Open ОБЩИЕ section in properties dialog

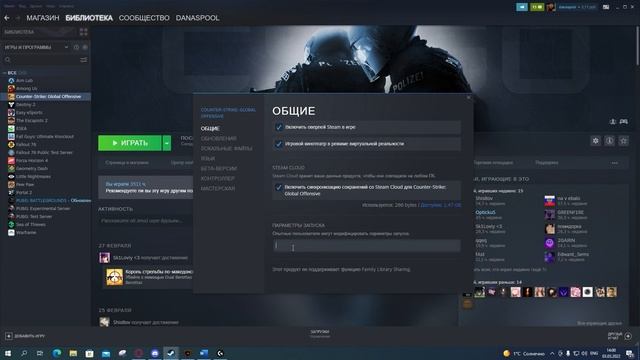(x=210, y=129)
